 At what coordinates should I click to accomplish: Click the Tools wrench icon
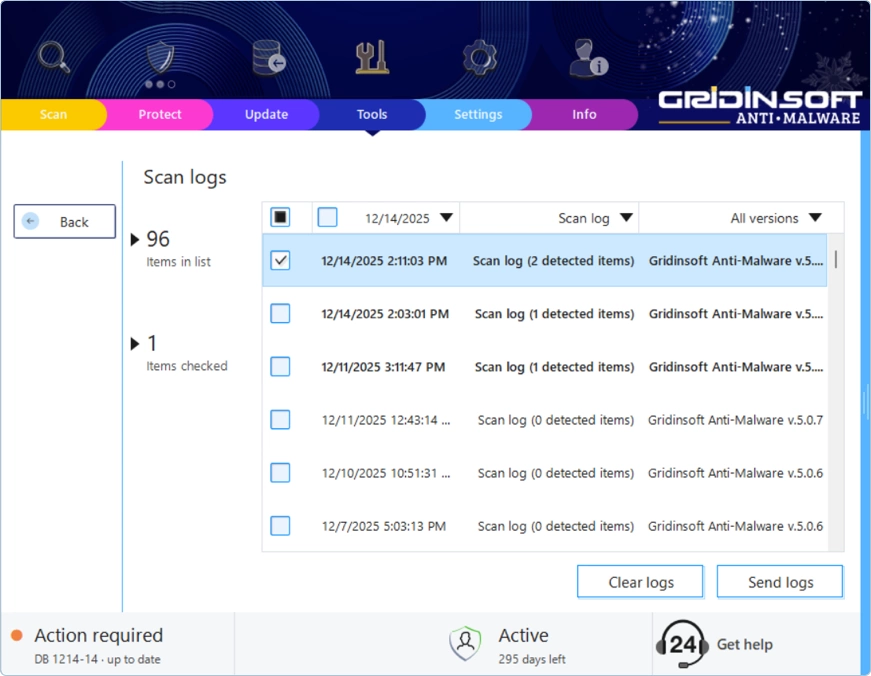coord(371,56)
